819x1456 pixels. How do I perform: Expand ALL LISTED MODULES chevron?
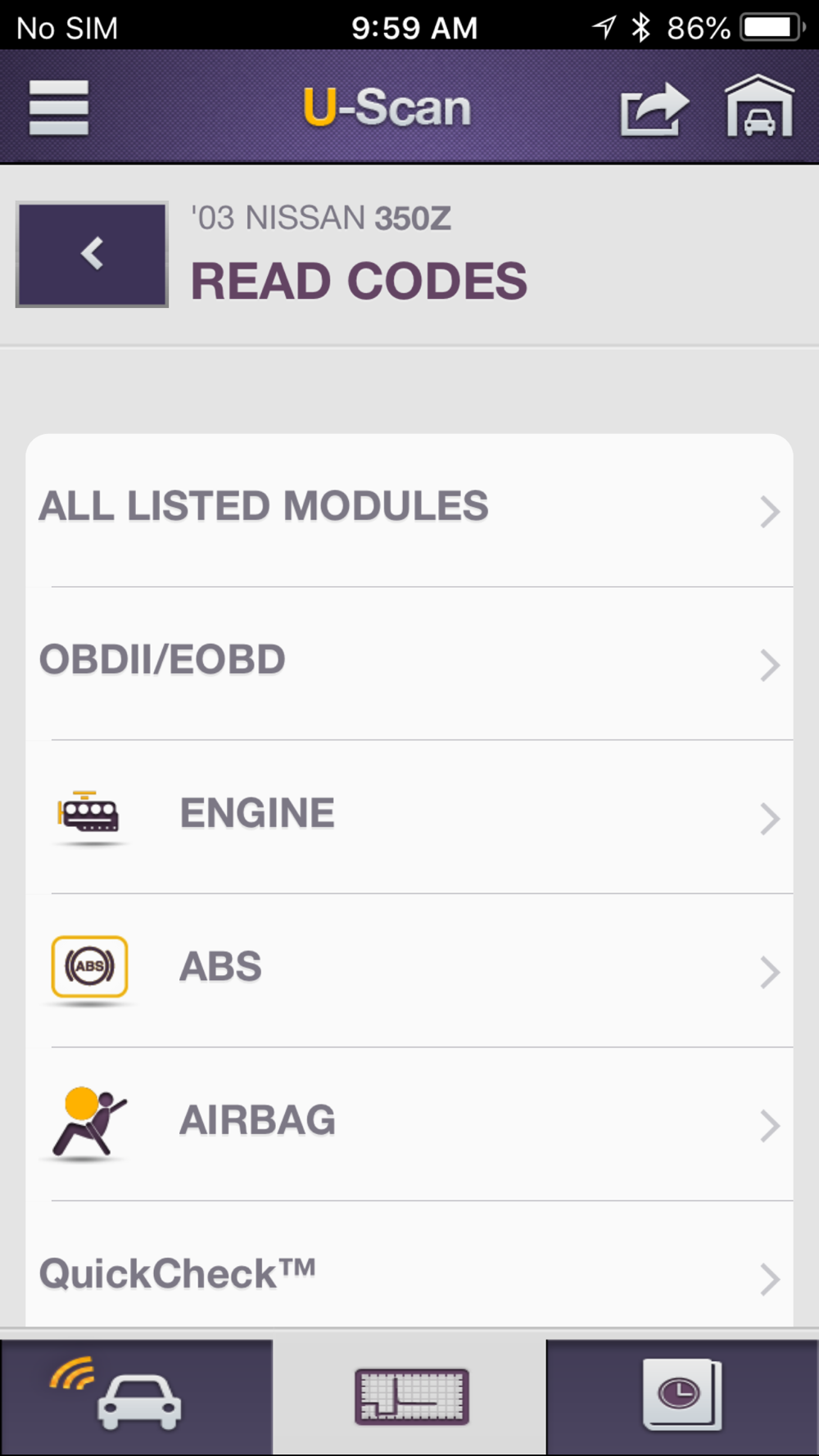pos(768,512)
